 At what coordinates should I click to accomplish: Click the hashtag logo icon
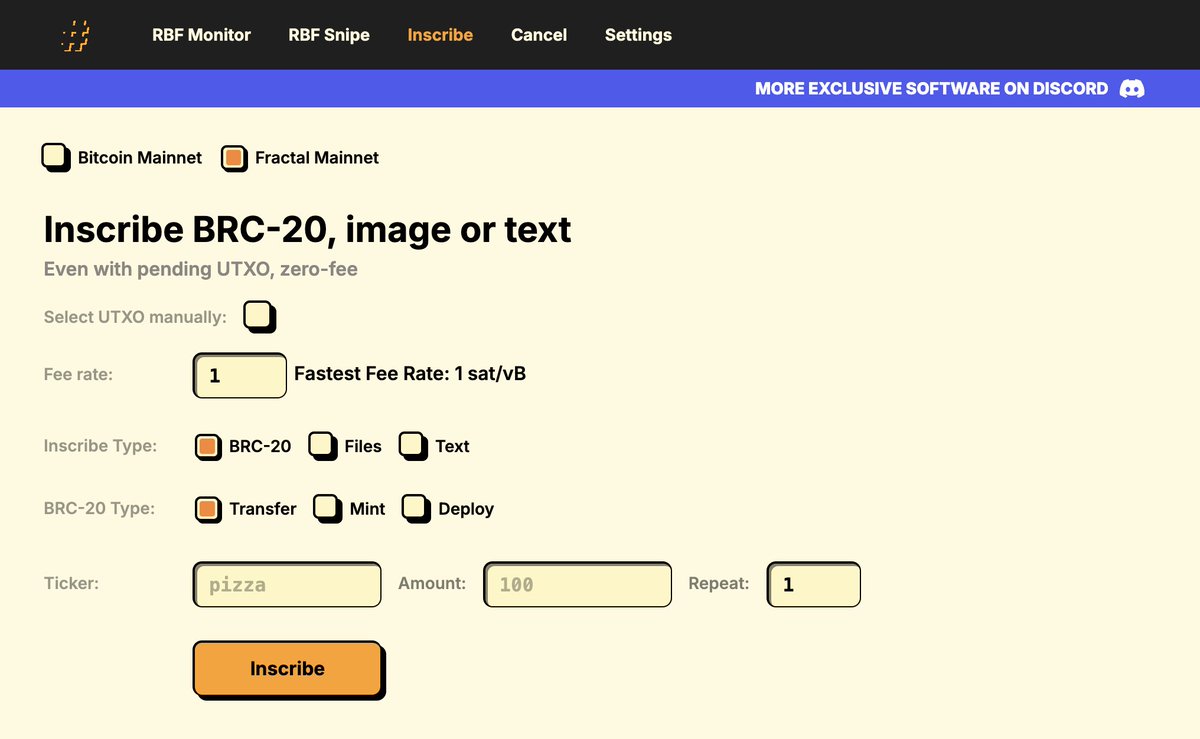(75, 36)
